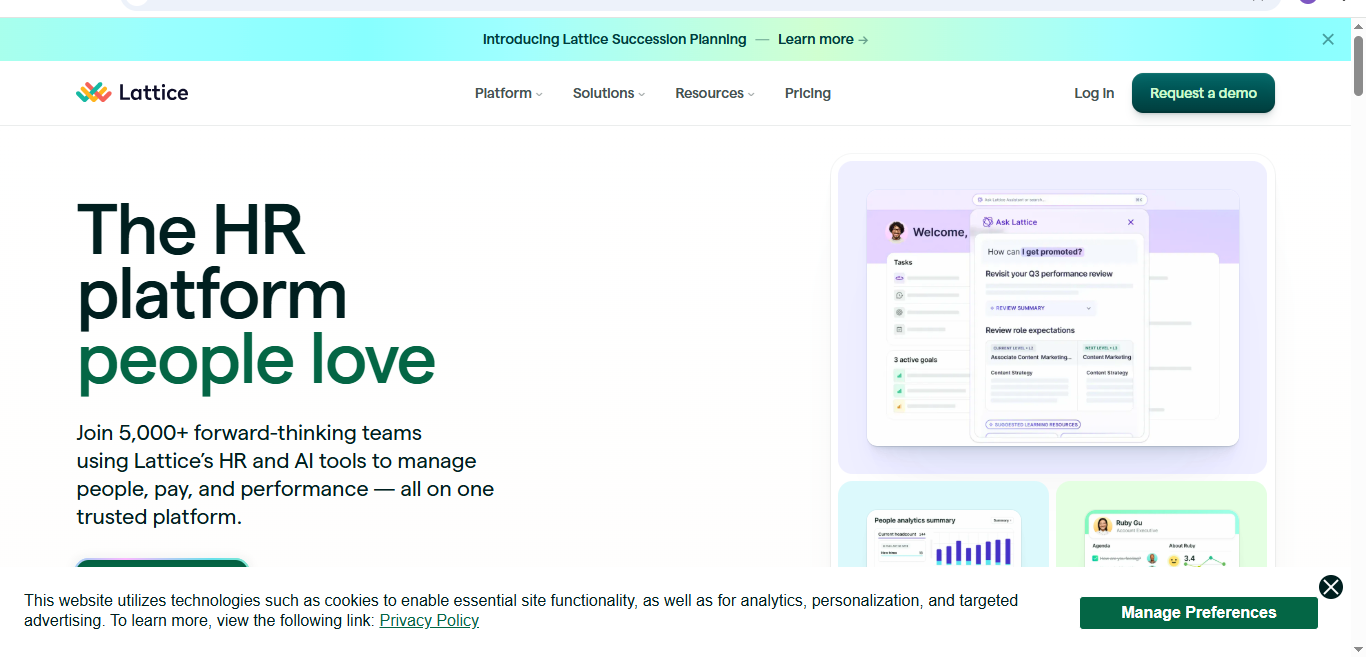Click the first green goal icon under 3 active goals
The height and width of the screenshot is (657, 1366).
(899, 376)
